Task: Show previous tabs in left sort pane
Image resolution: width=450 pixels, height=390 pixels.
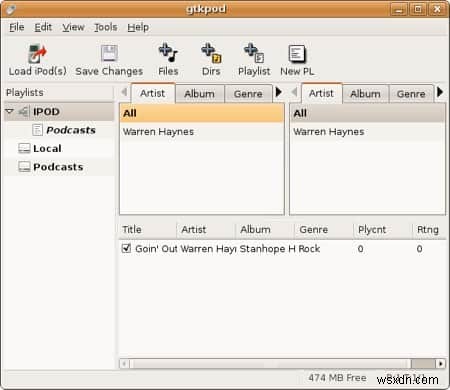Action: pyautogui.click(x=124, y=92)
